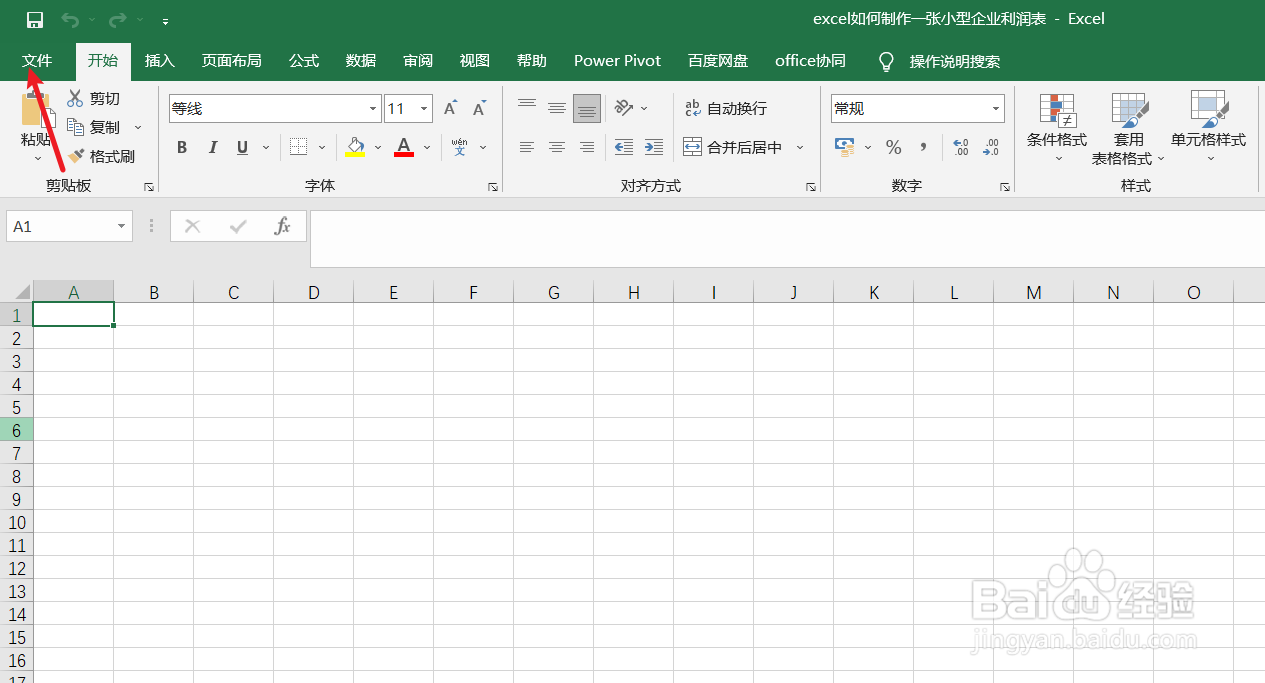The width and height of the screenshot is (1265, 683).
Task: Click the decrease decimal icon
Action: (991, 147)
